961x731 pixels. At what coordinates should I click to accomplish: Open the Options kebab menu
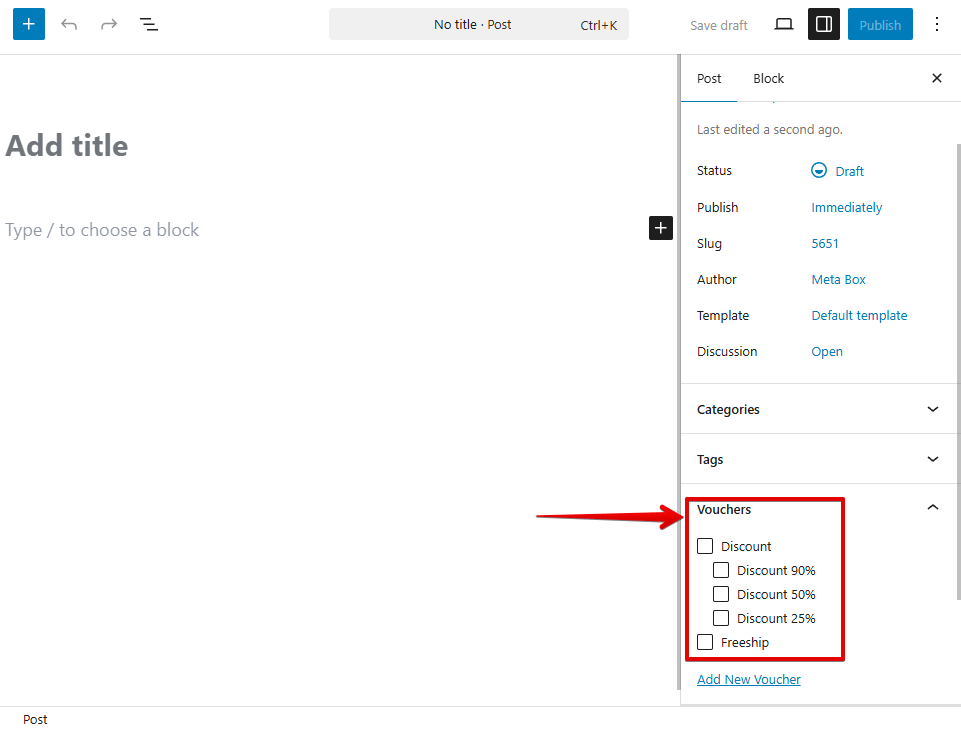point(937,24)
